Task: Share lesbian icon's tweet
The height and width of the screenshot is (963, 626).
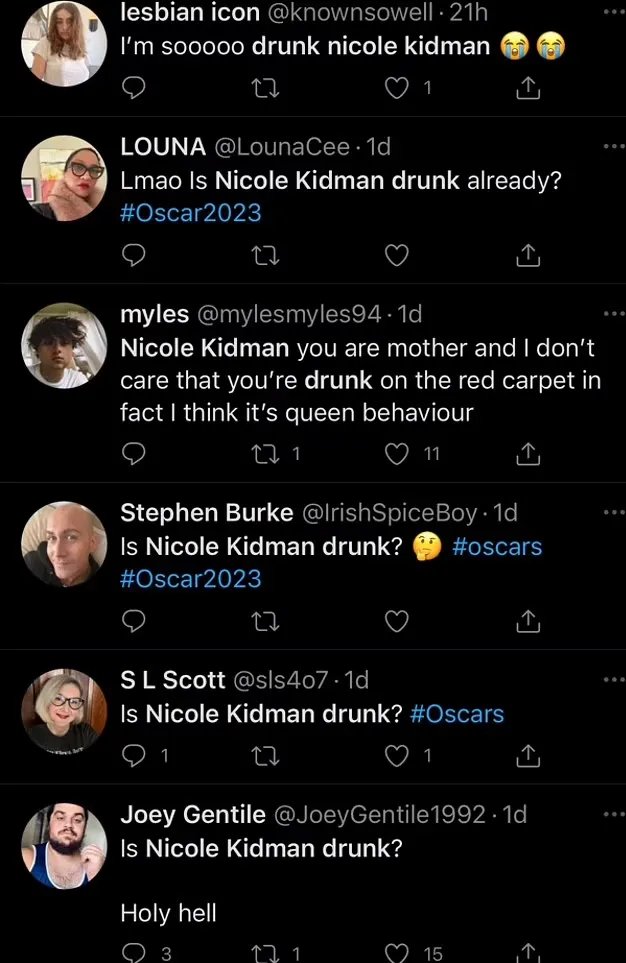Action: (528, 89)
